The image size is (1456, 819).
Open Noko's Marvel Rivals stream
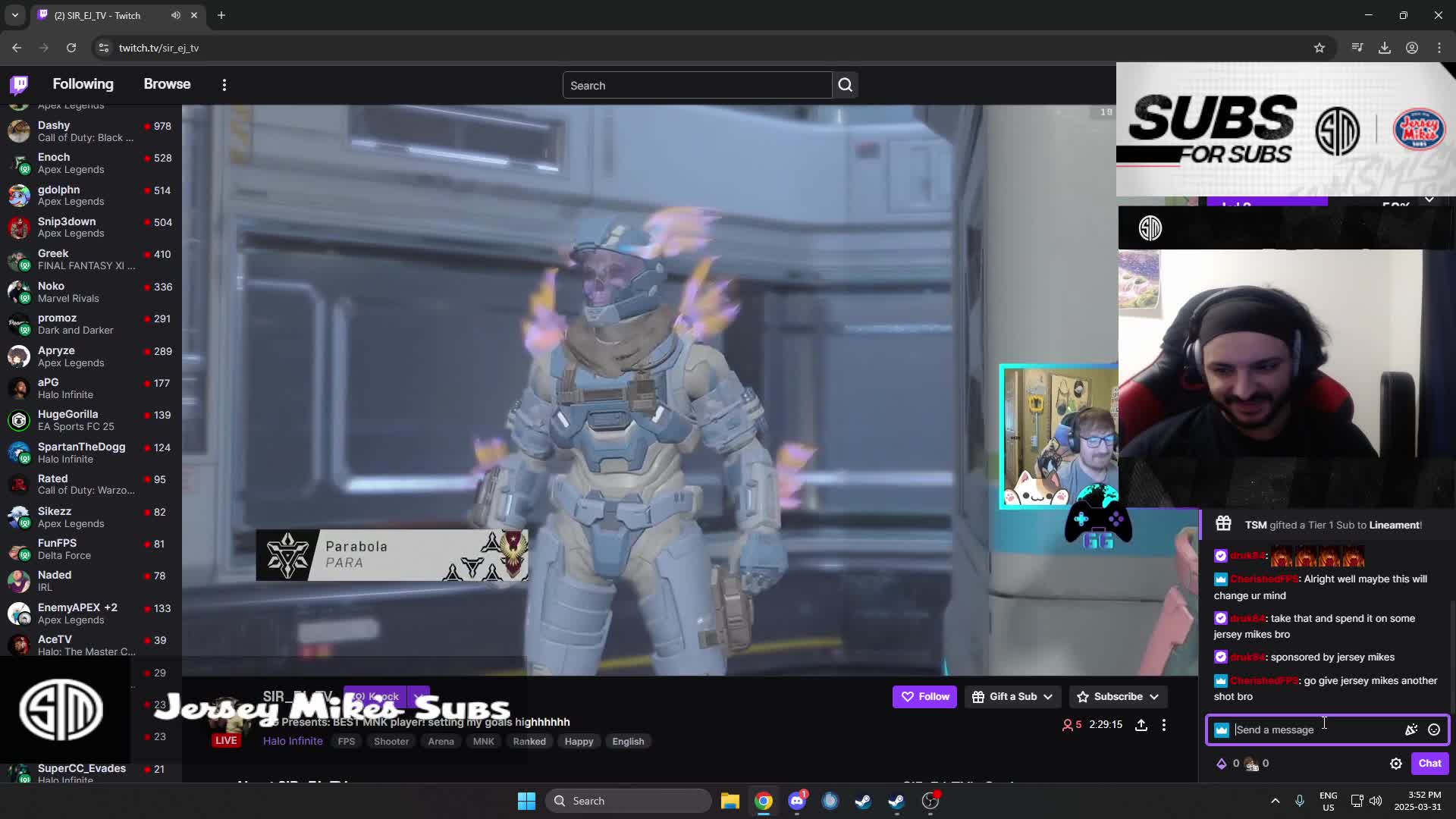tap(91, 291)
